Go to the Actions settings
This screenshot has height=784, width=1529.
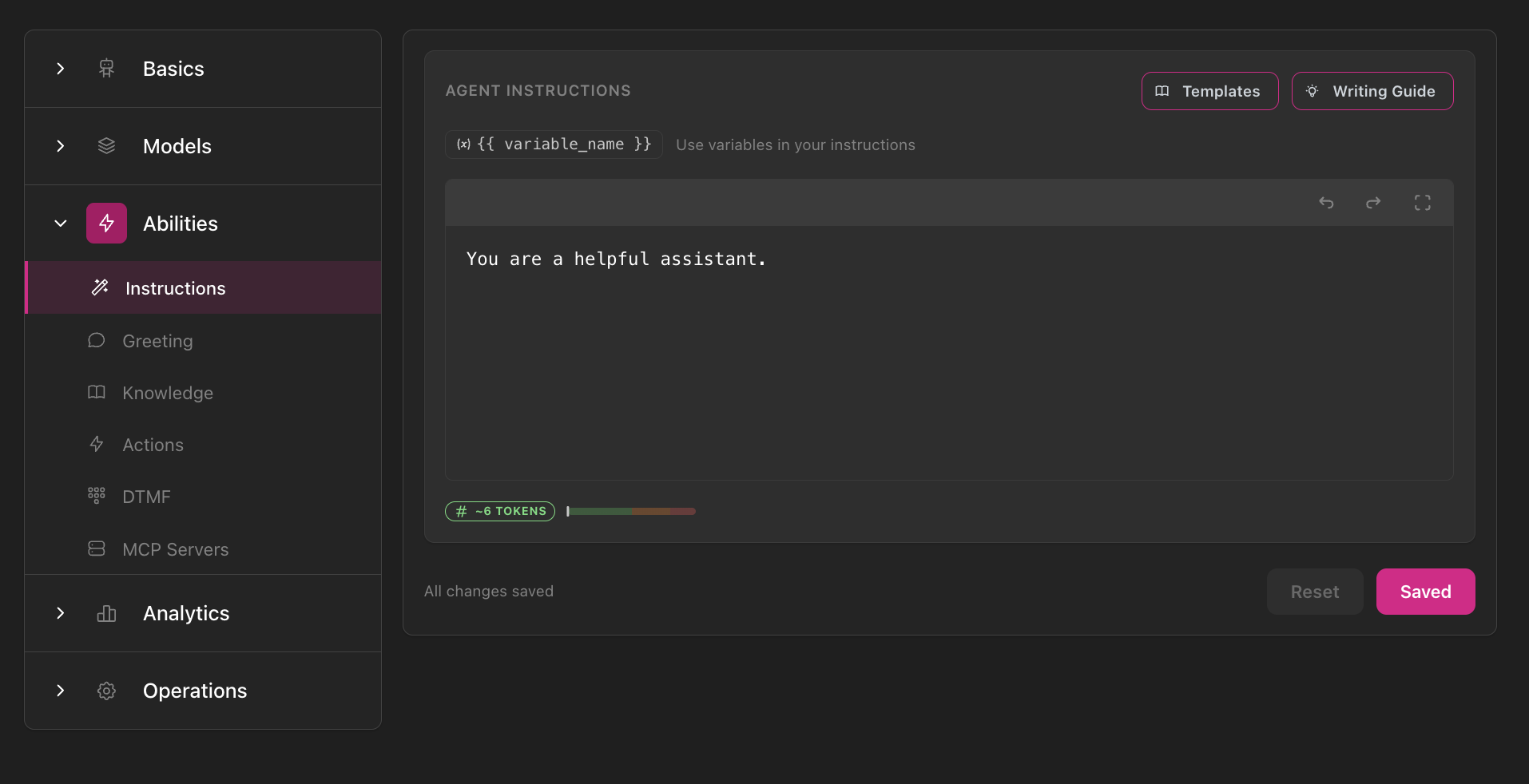(x=203, y=445)
